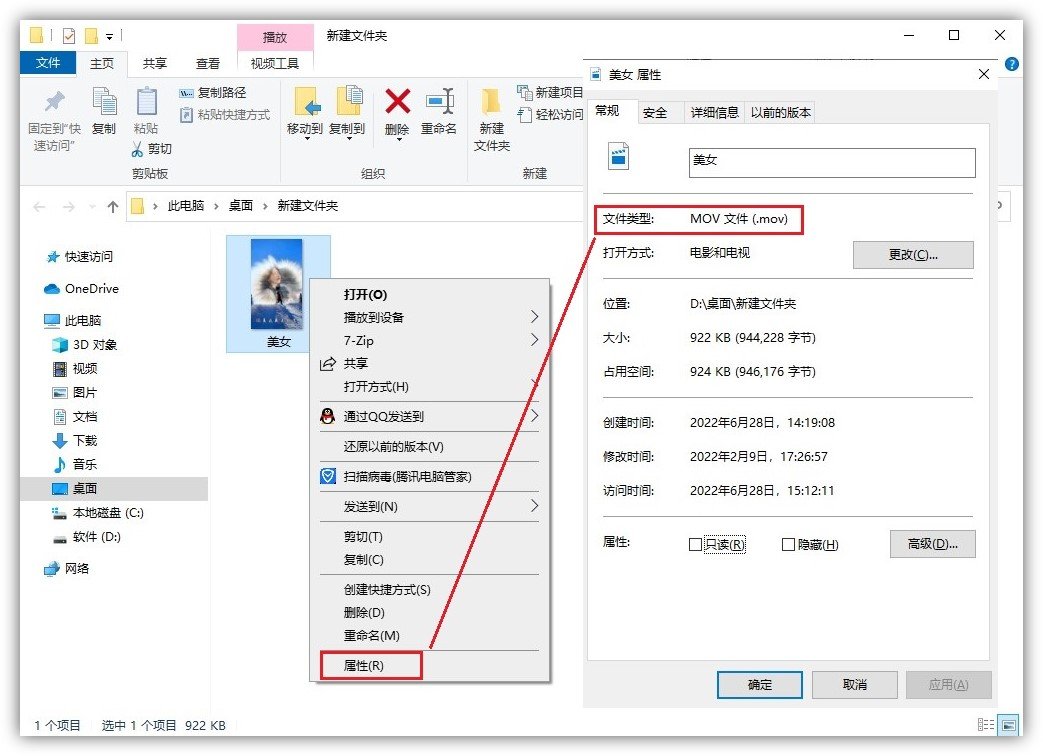Click the 粘贴 (Paste) clipboard icon
The width and height of the screenshot is (1043, 756).
(144, 101)
